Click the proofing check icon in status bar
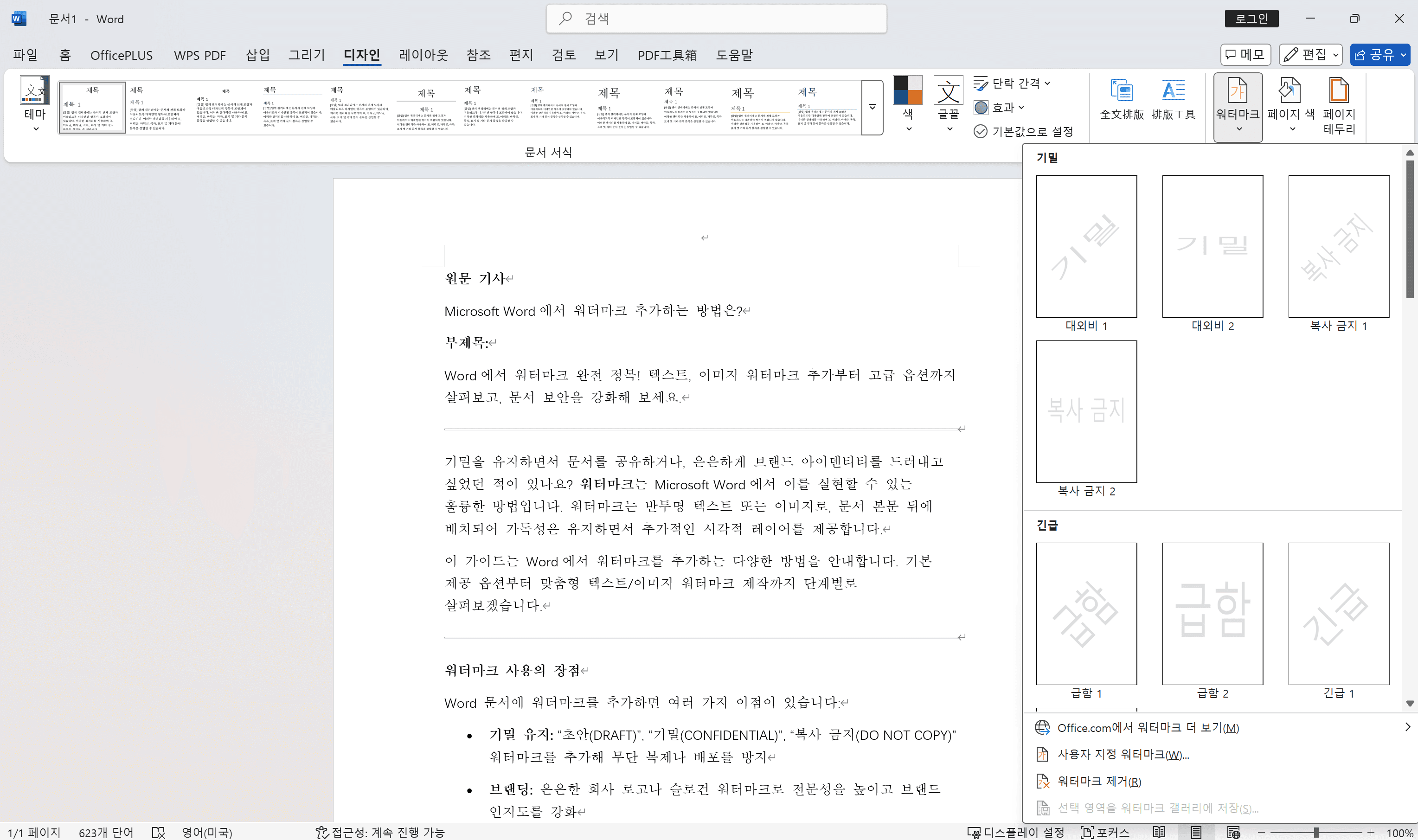Screen dimensions: 1418x840 pos(159,832)
